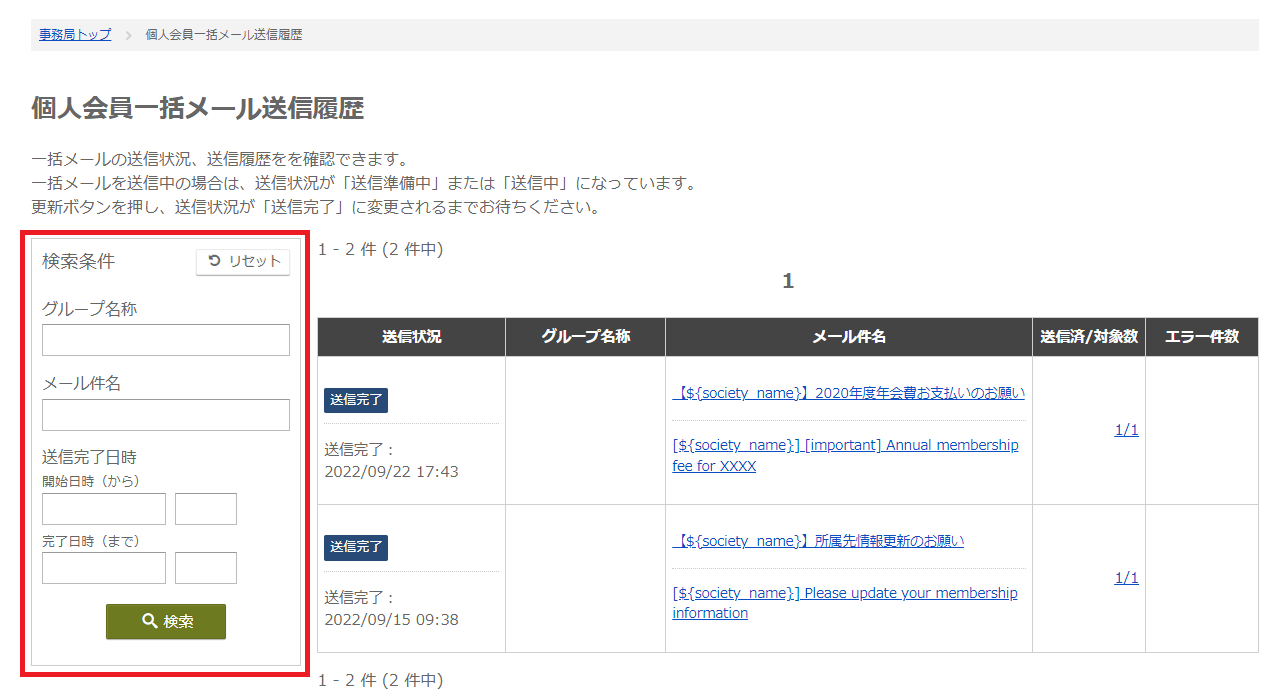
Task: Click the green 検索 button
Action: (166, 621)
